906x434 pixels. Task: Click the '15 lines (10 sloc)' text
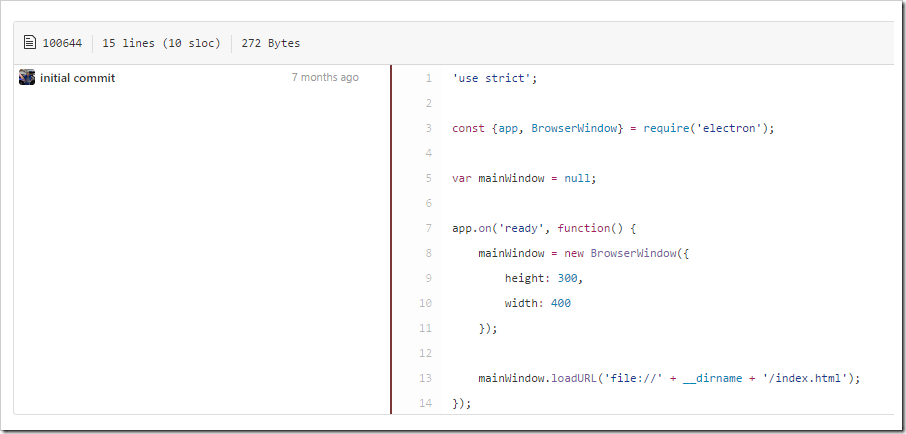161,43
